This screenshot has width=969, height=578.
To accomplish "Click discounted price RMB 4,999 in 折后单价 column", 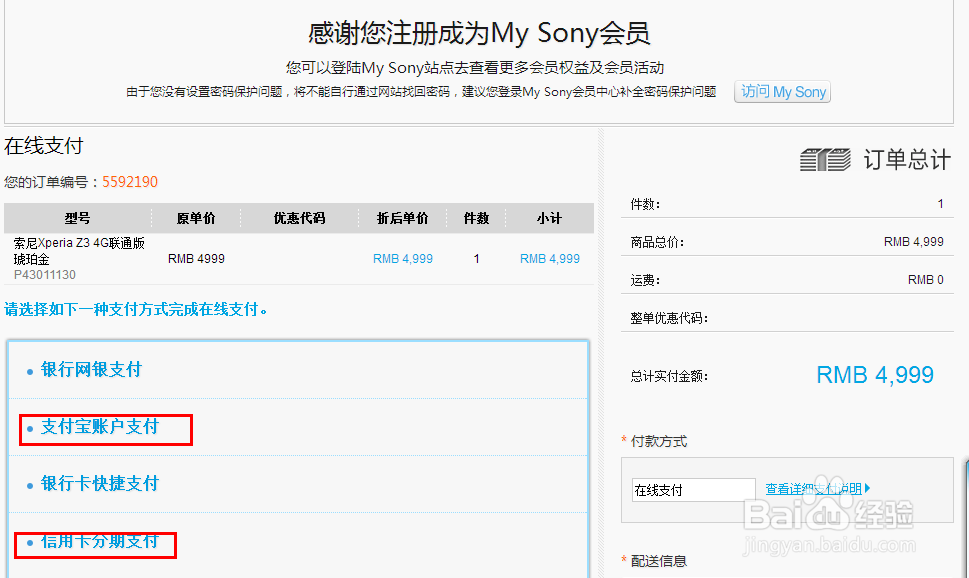I will pyautogui.click(x=403, y=258).
